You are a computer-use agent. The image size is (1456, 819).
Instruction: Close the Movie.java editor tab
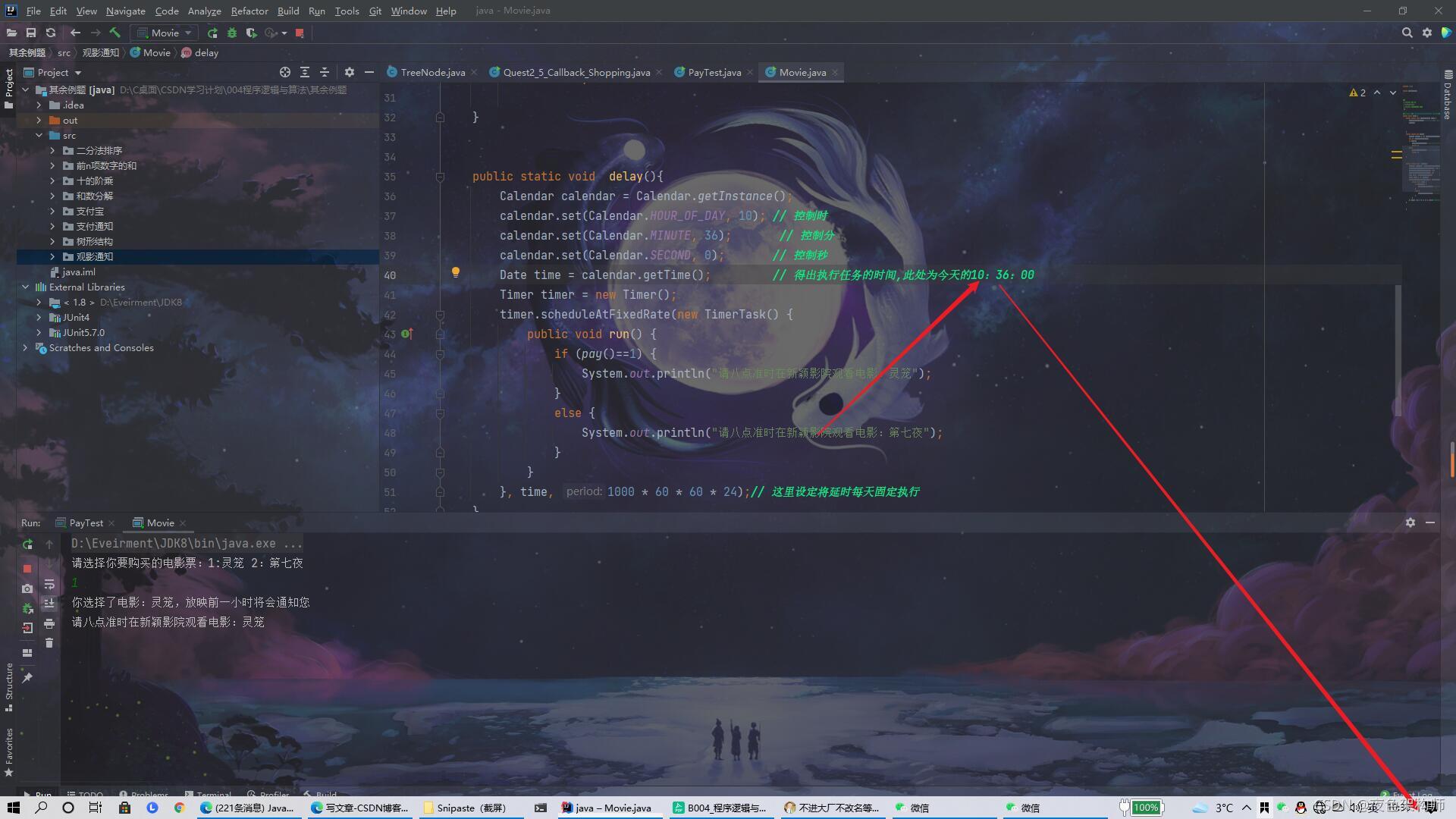[x=835, y=73]
